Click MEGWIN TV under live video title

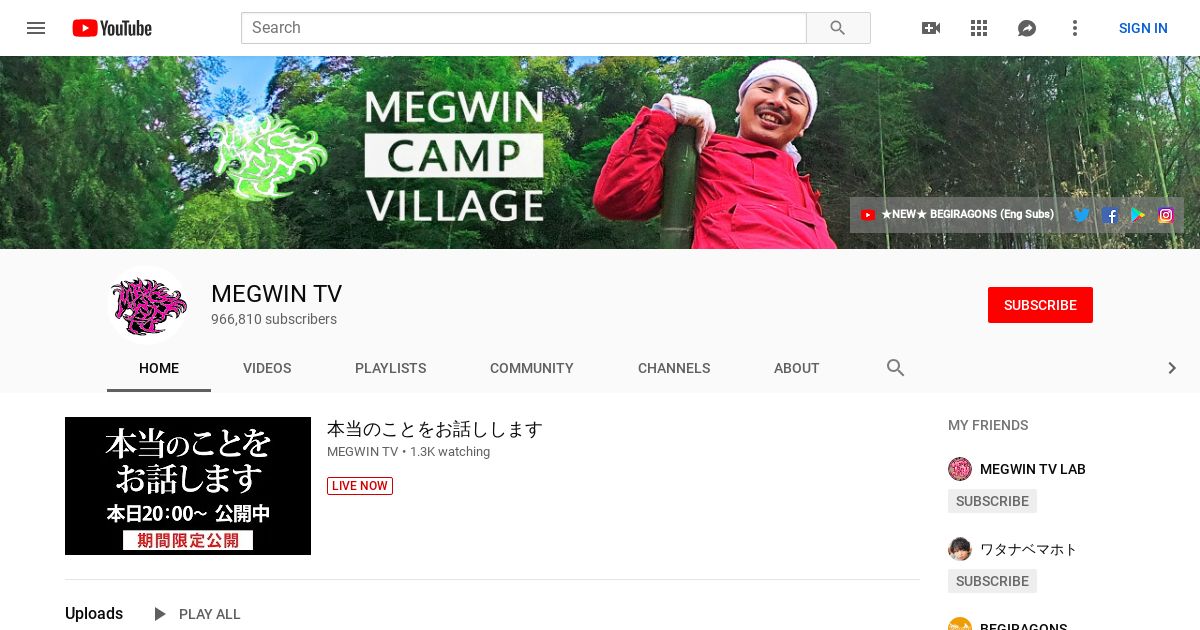pos(363,452)
